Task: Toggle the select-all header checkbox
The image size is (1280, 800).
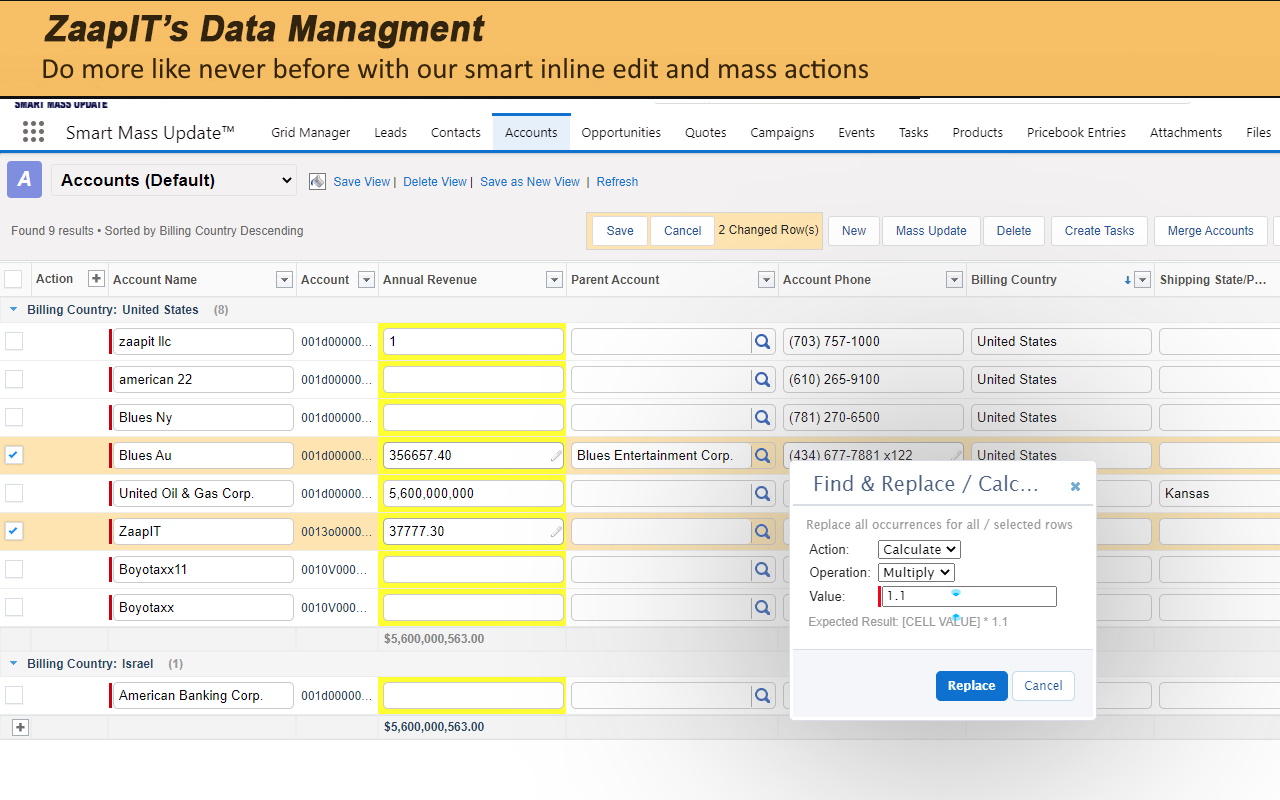Action: (13, 279)
